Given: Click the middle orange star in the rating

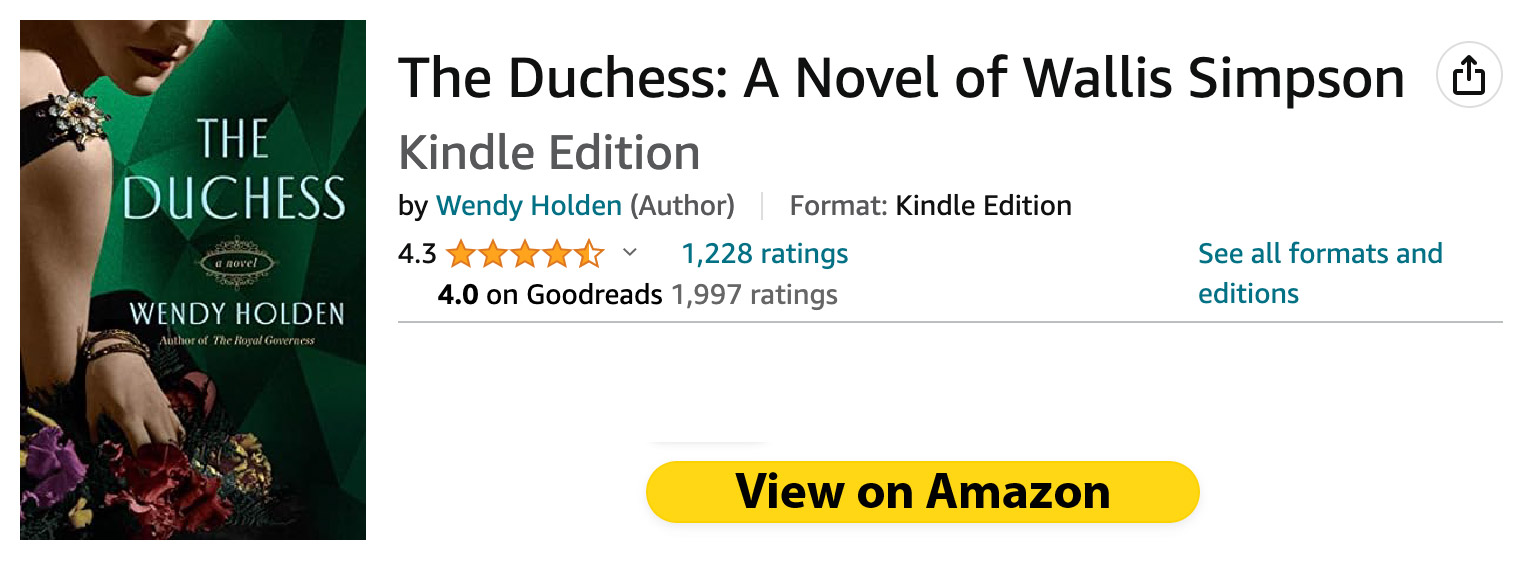Looking at the screenshot, I should tap(525, 254).
